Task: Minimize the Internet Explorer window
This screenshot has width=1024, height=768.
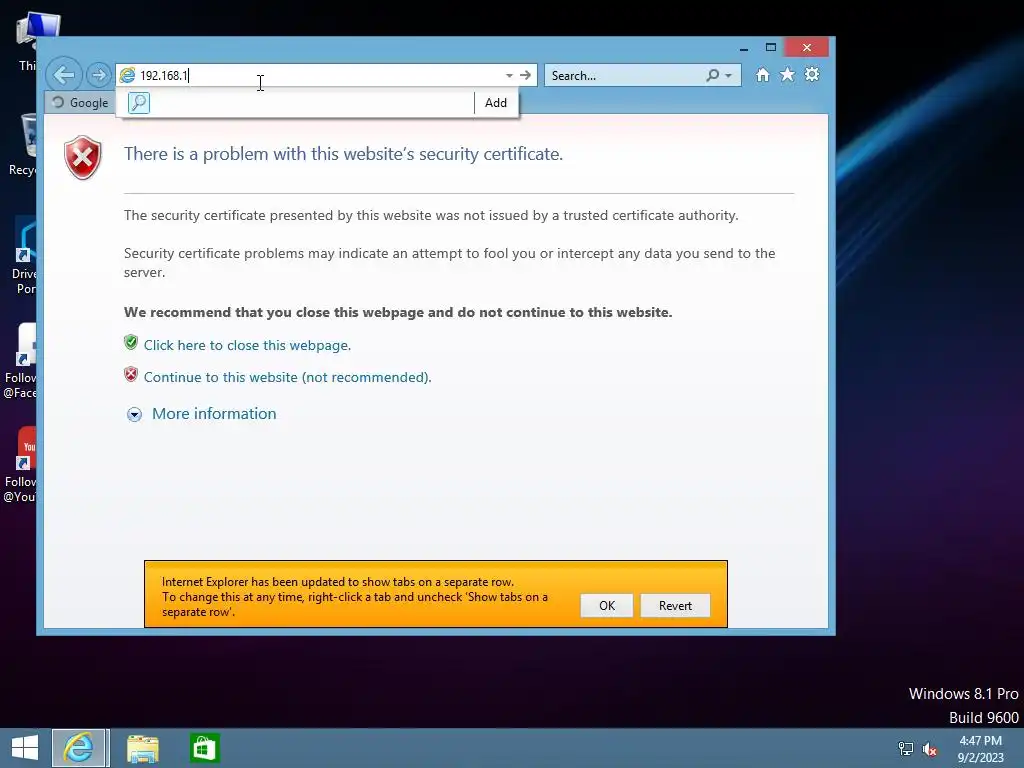Action: 744,48
